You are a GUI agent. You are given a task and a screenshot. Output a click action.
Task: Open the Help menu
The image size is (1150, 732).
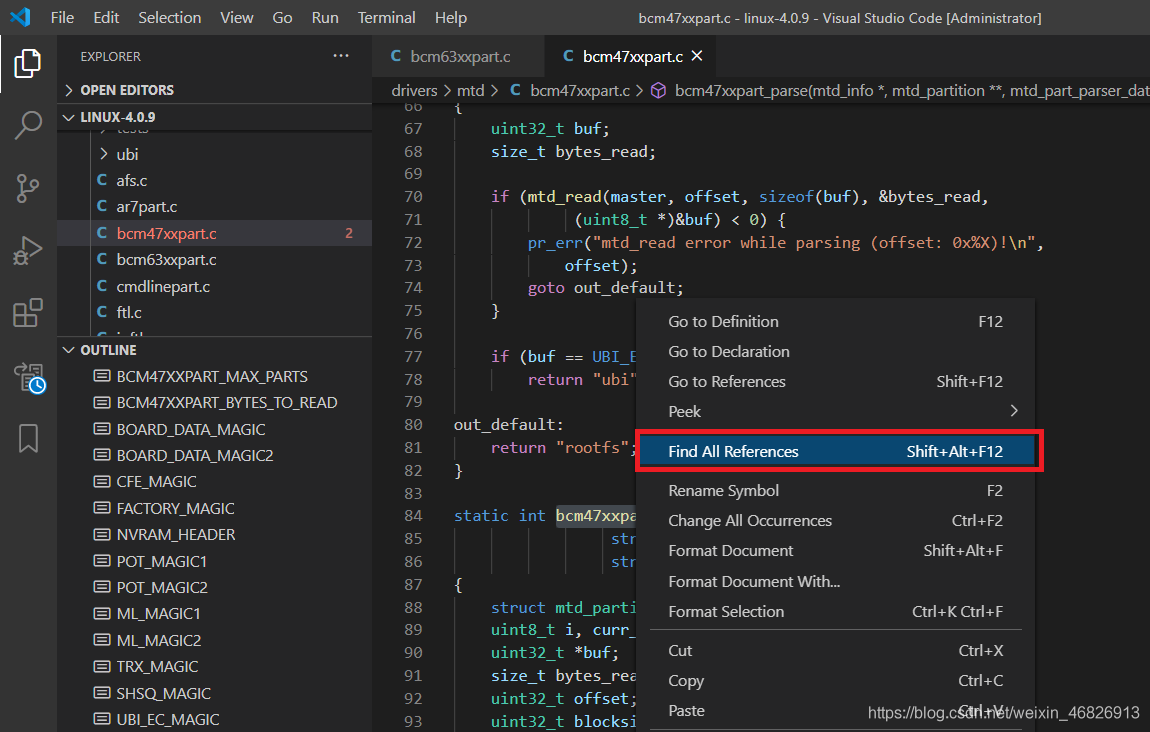pyautogui.click(x=450, y=18)
